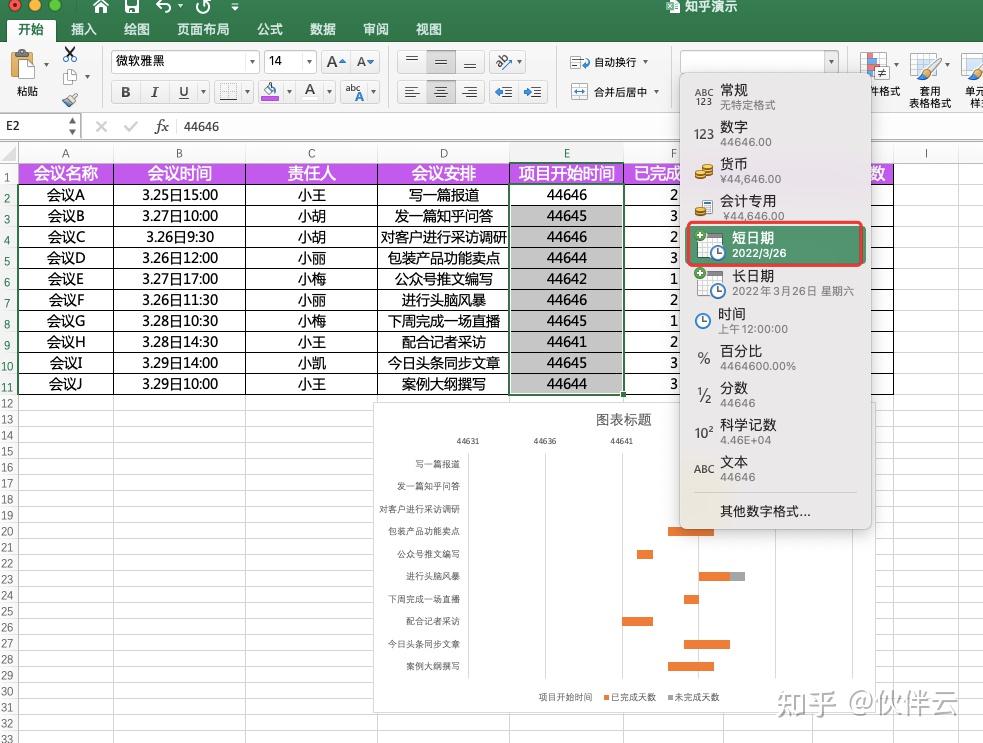The width and height of the screenshot is (983, 743).
Task: Align text right
Action: point(470,92)
